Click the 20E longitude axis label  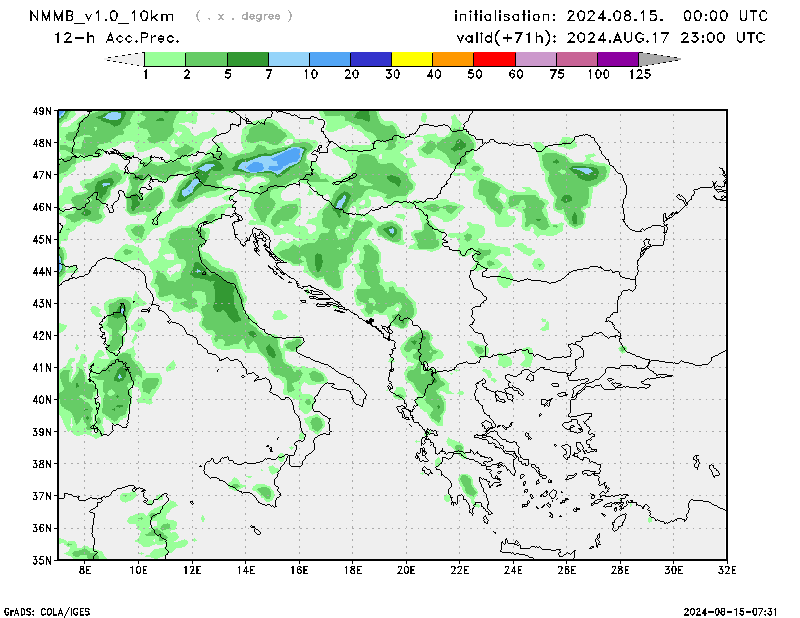(x=406, y=570)
